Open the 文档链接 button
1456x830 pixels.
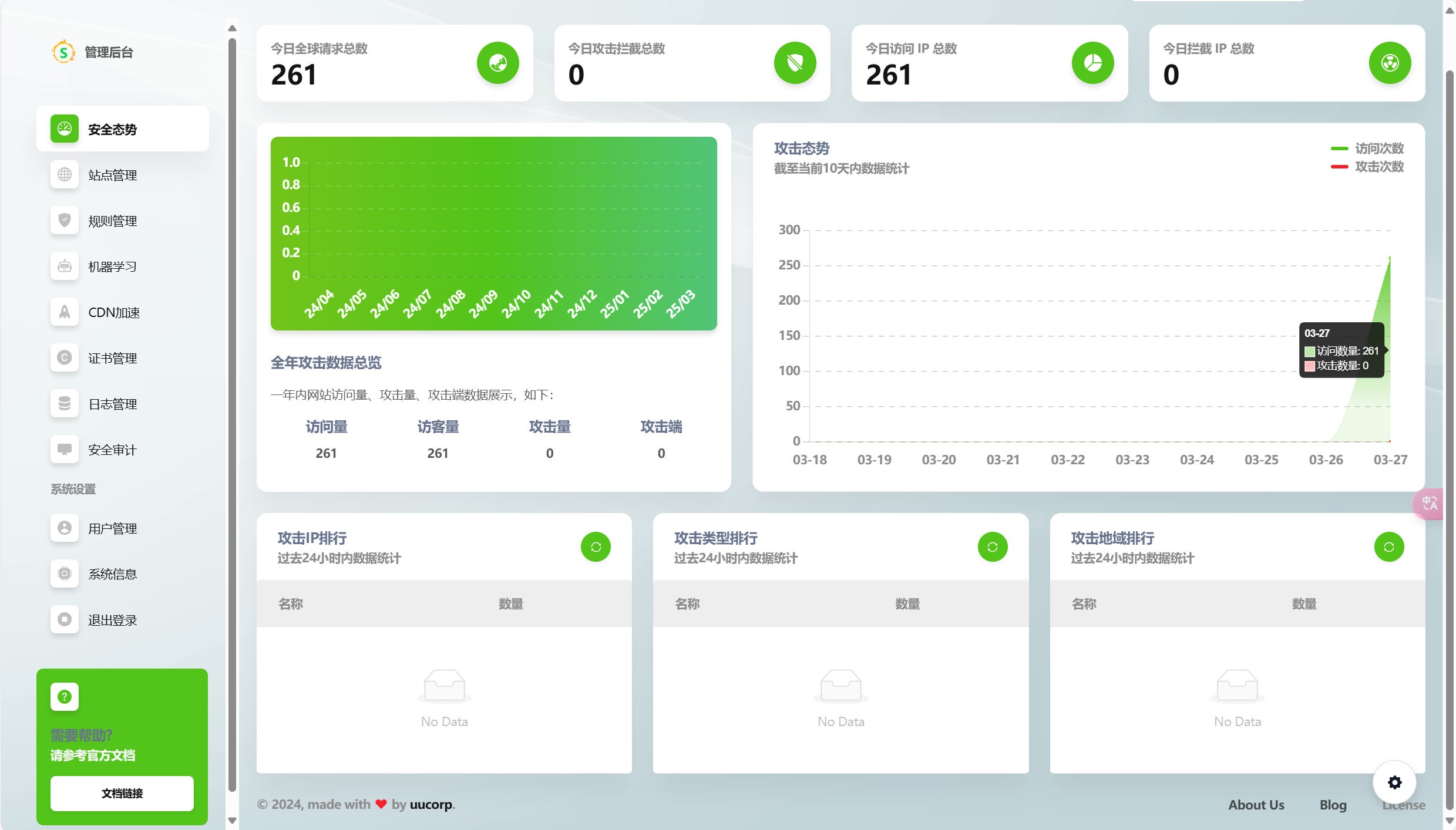pyautogui.click(x=122, y=794)
